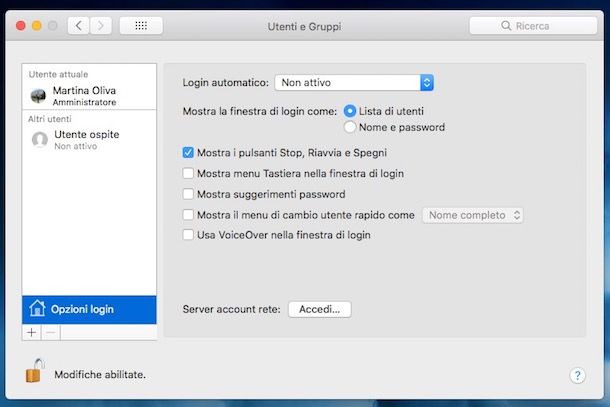Open the Login automatico dropdown

point(354,82)
